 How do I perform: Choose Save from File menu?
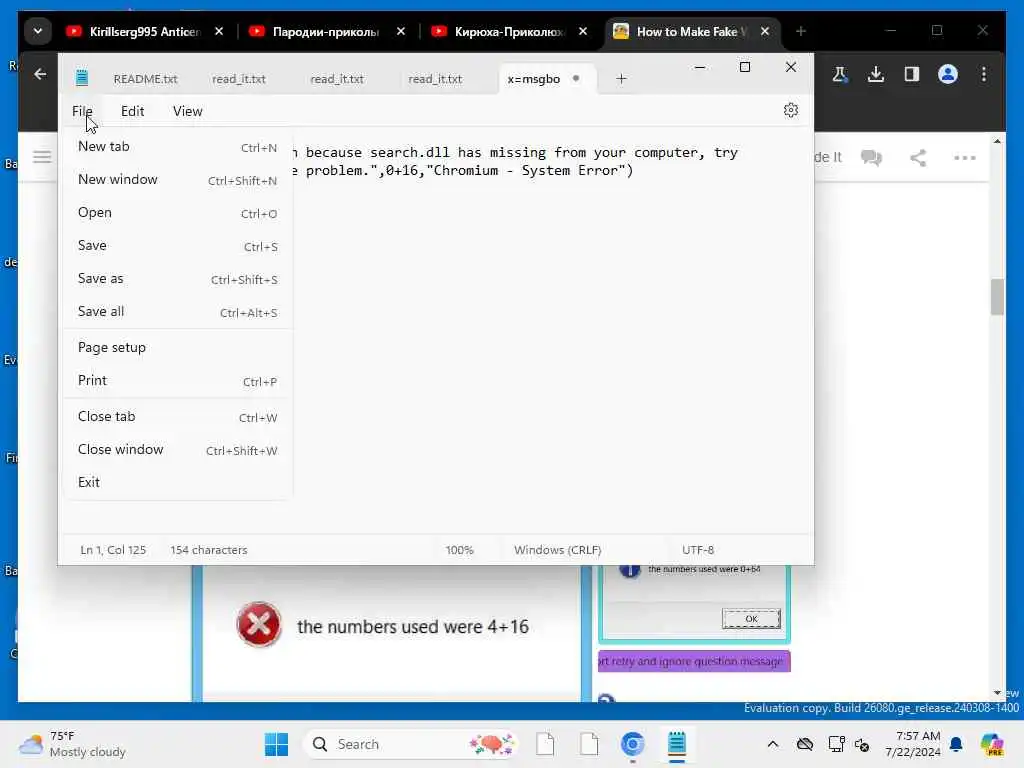[177, 246]
